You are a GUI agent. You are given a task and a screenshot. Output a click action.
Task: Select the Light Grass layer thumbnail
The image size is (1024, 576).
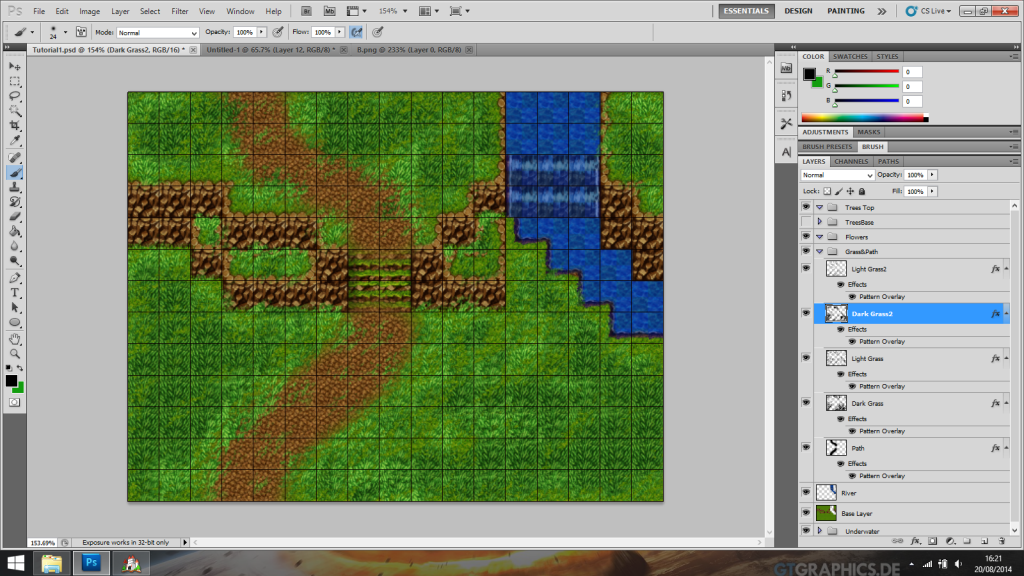(x=836, y=359)
